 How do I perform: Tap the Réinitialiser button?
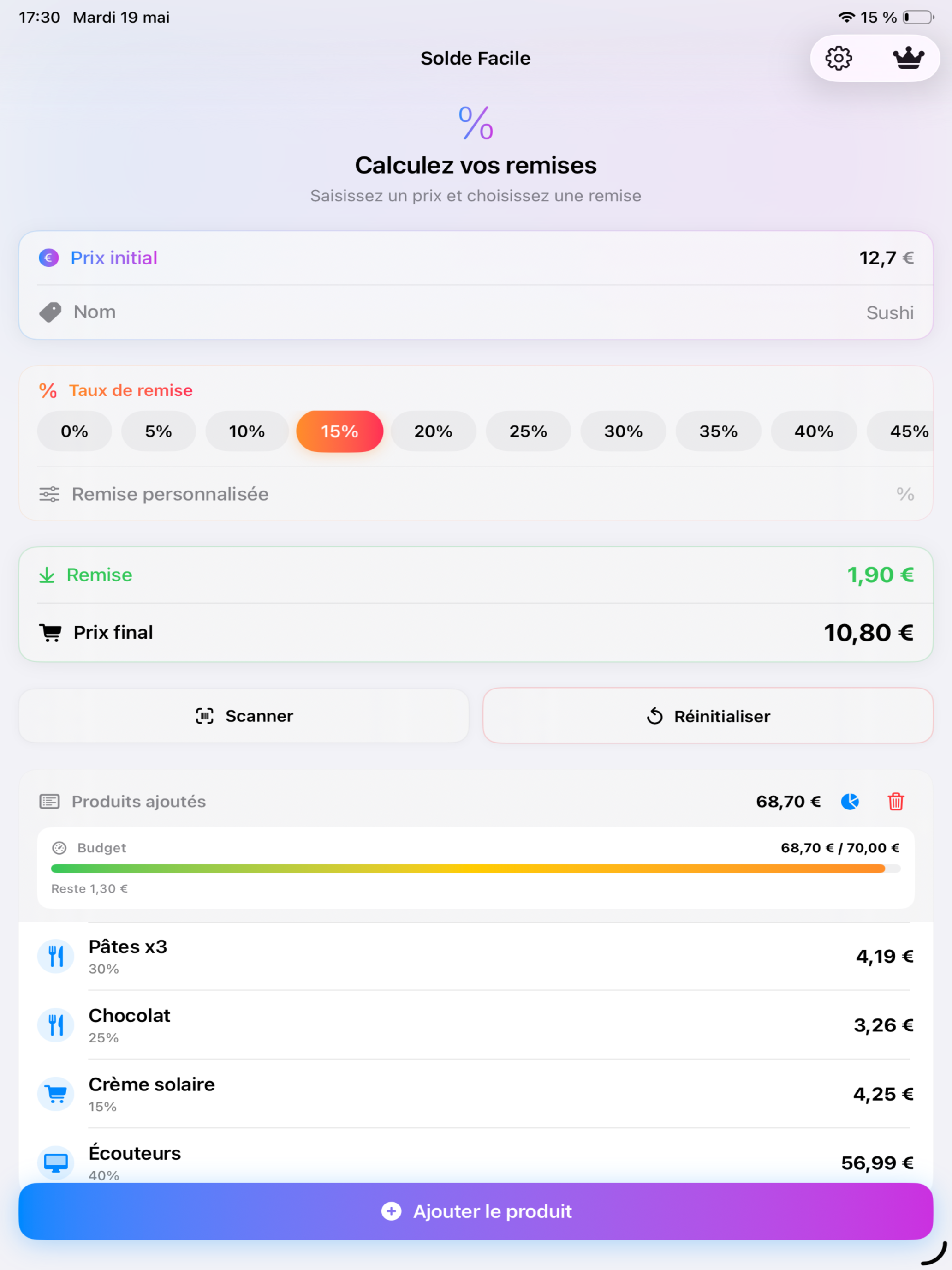tap(708, 716)
